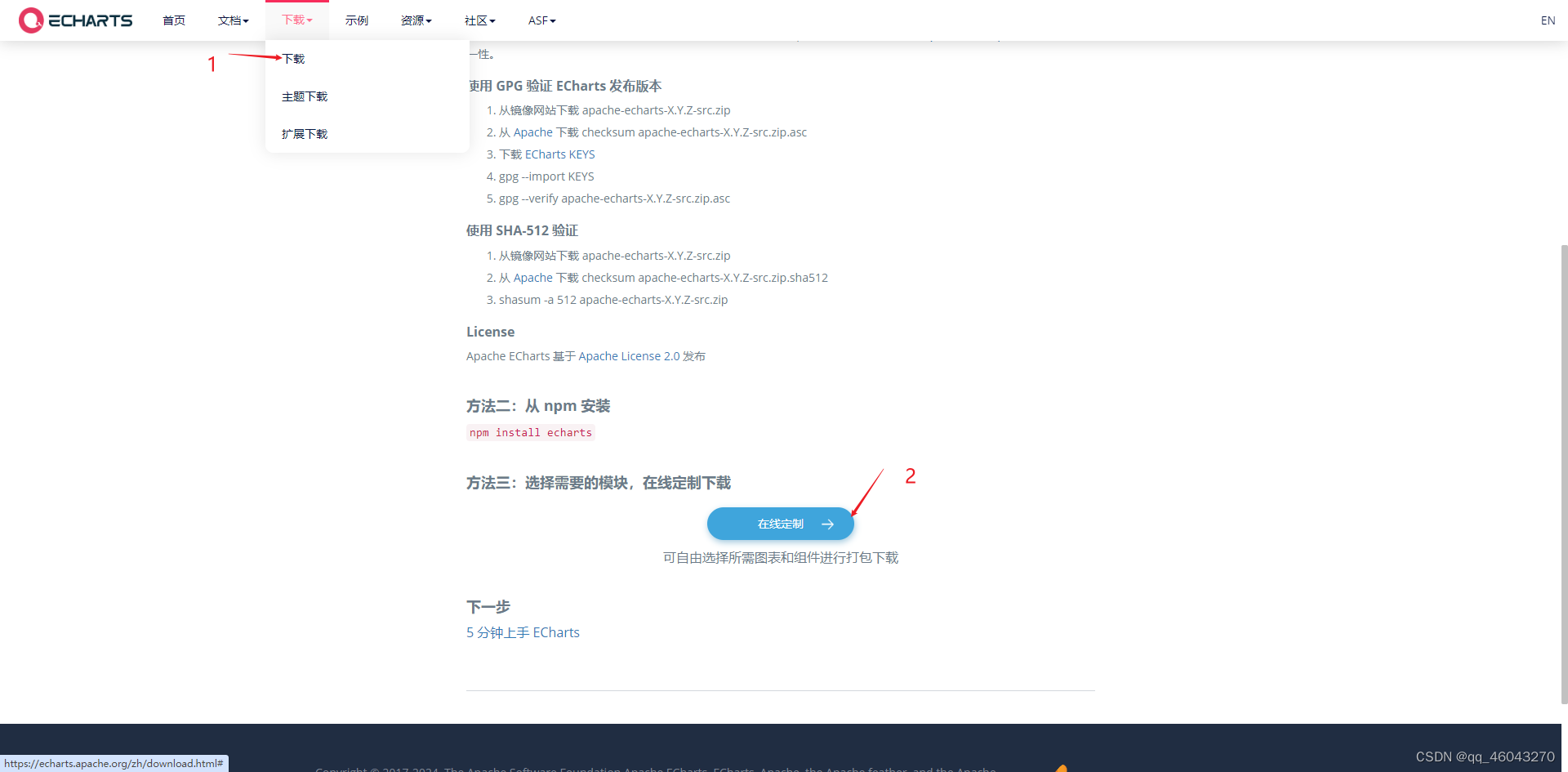Image resolution: width=1568 pixels, height=772 pixels.
Task: Expand the ASF dropdown menu
Action: (x=541, y=20)
